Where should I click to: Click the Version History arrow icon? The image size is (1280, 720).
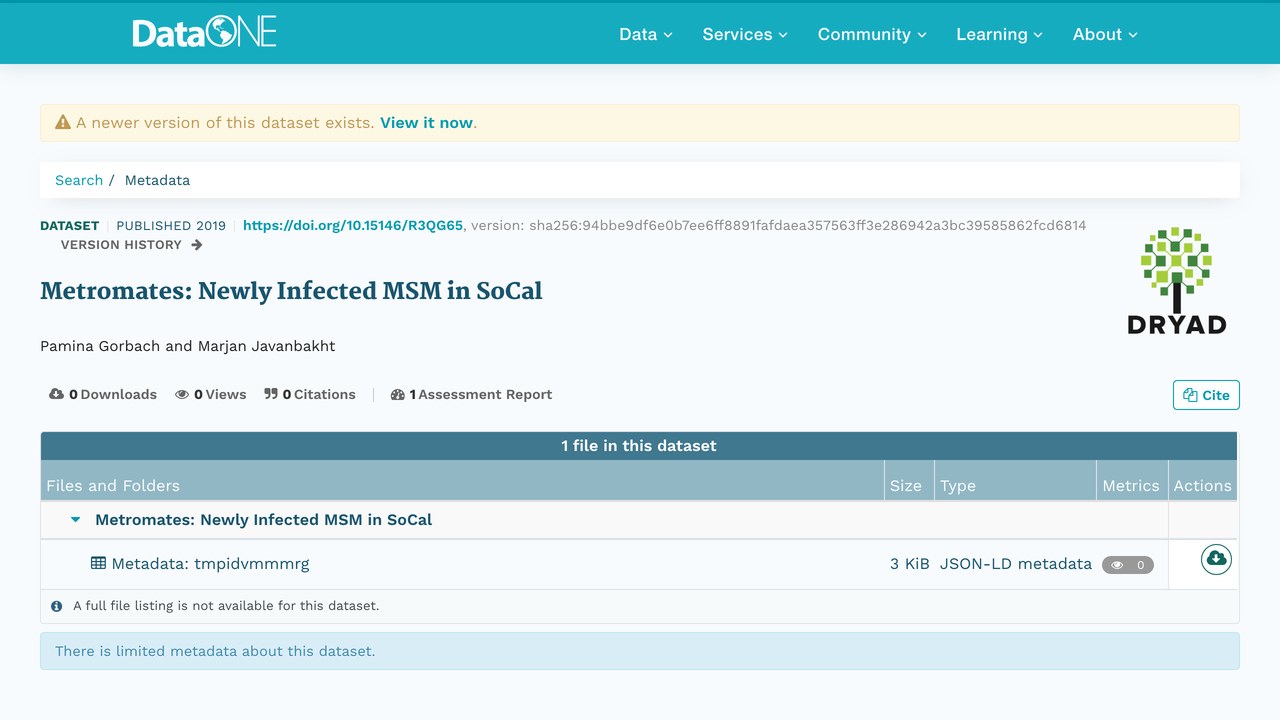point(197,245)
